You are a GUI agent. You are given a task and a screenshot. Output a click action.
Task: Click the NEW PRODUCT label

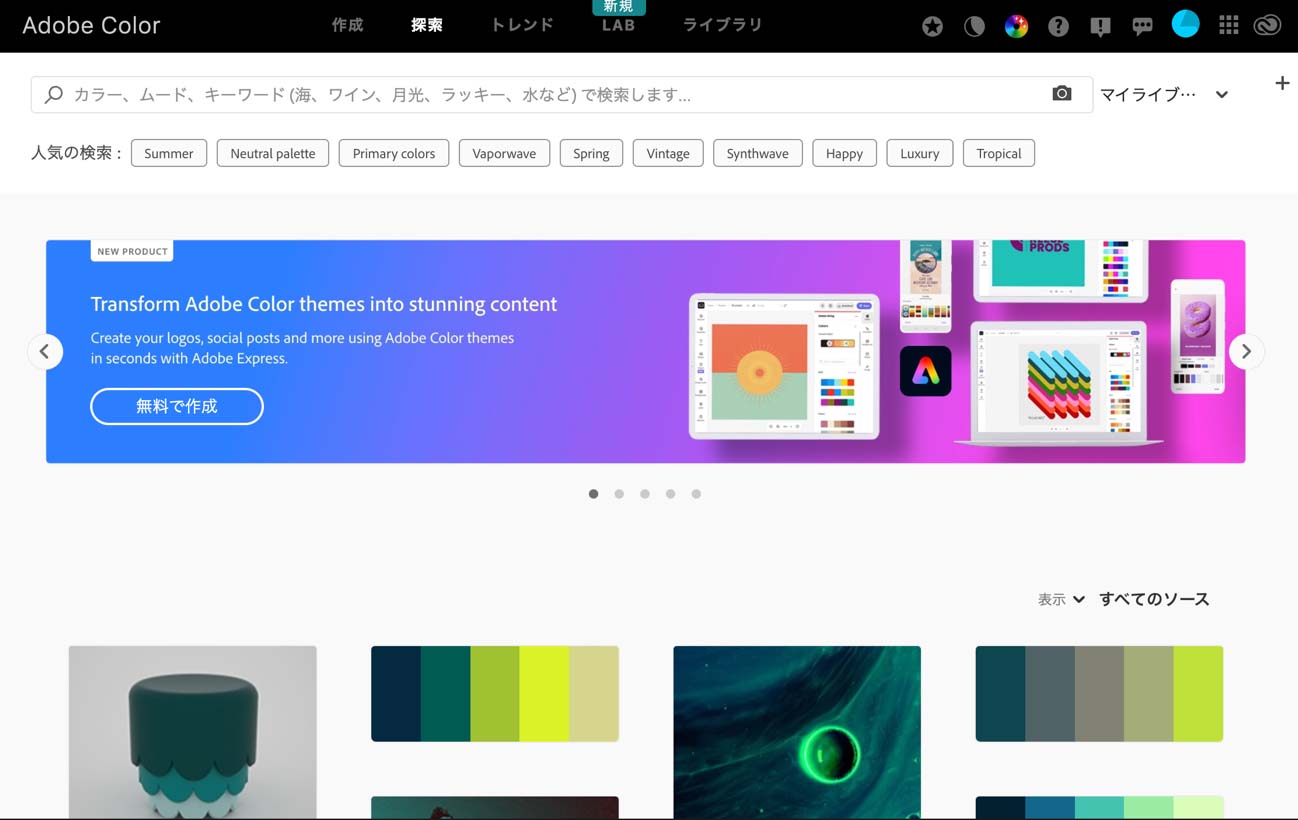(x=132, y=251)
